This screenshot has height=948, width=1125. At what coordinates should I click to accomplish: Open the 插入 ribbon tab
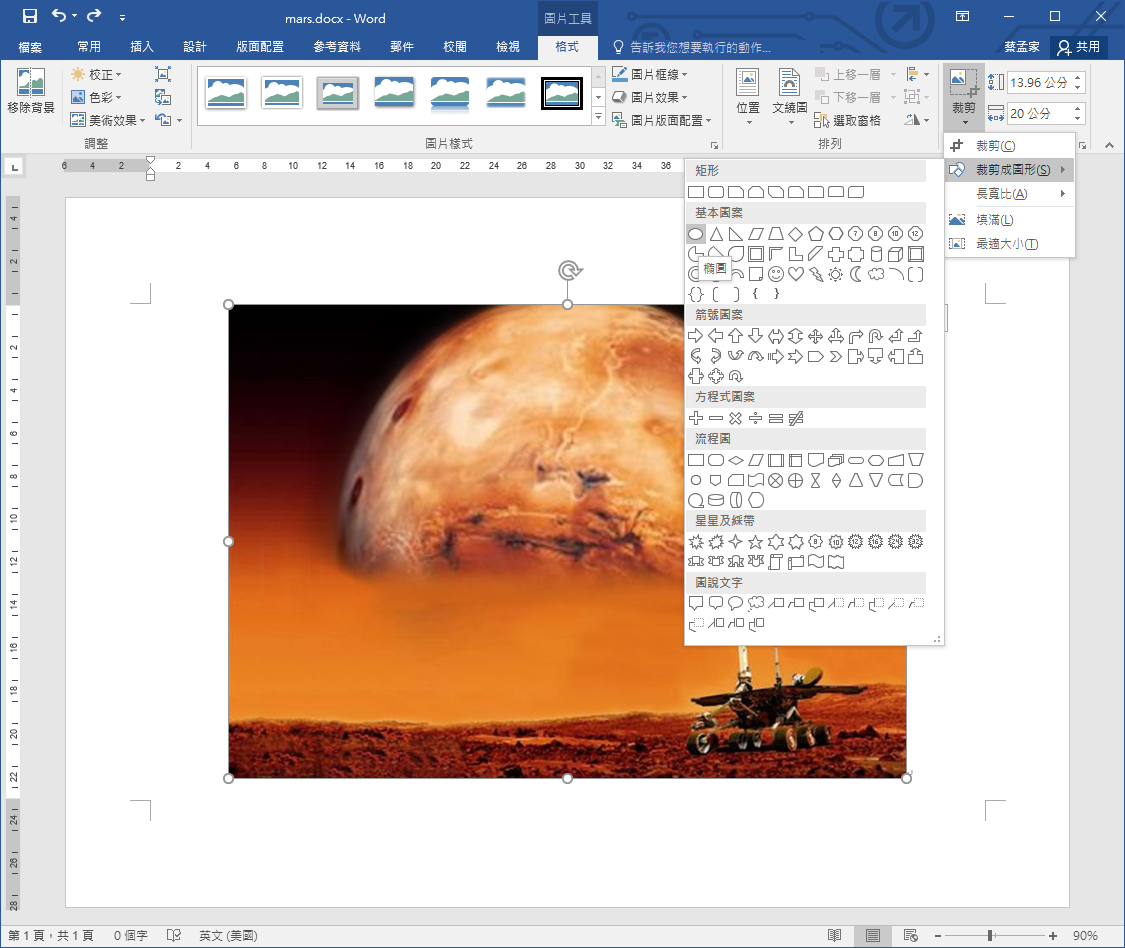click(142, 47)
